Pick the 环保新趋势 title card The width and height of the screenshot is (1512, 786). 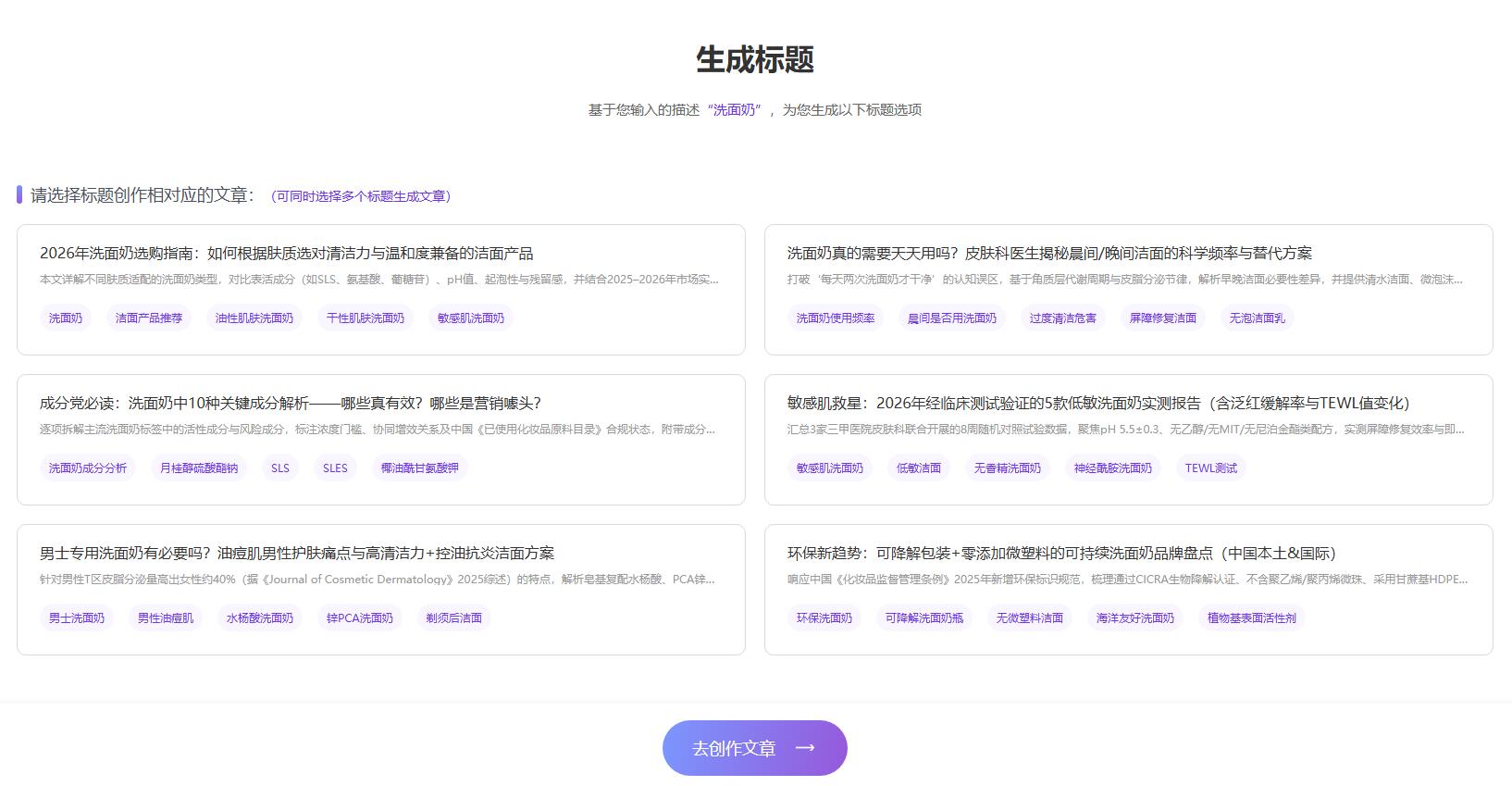coord(1129,590)
